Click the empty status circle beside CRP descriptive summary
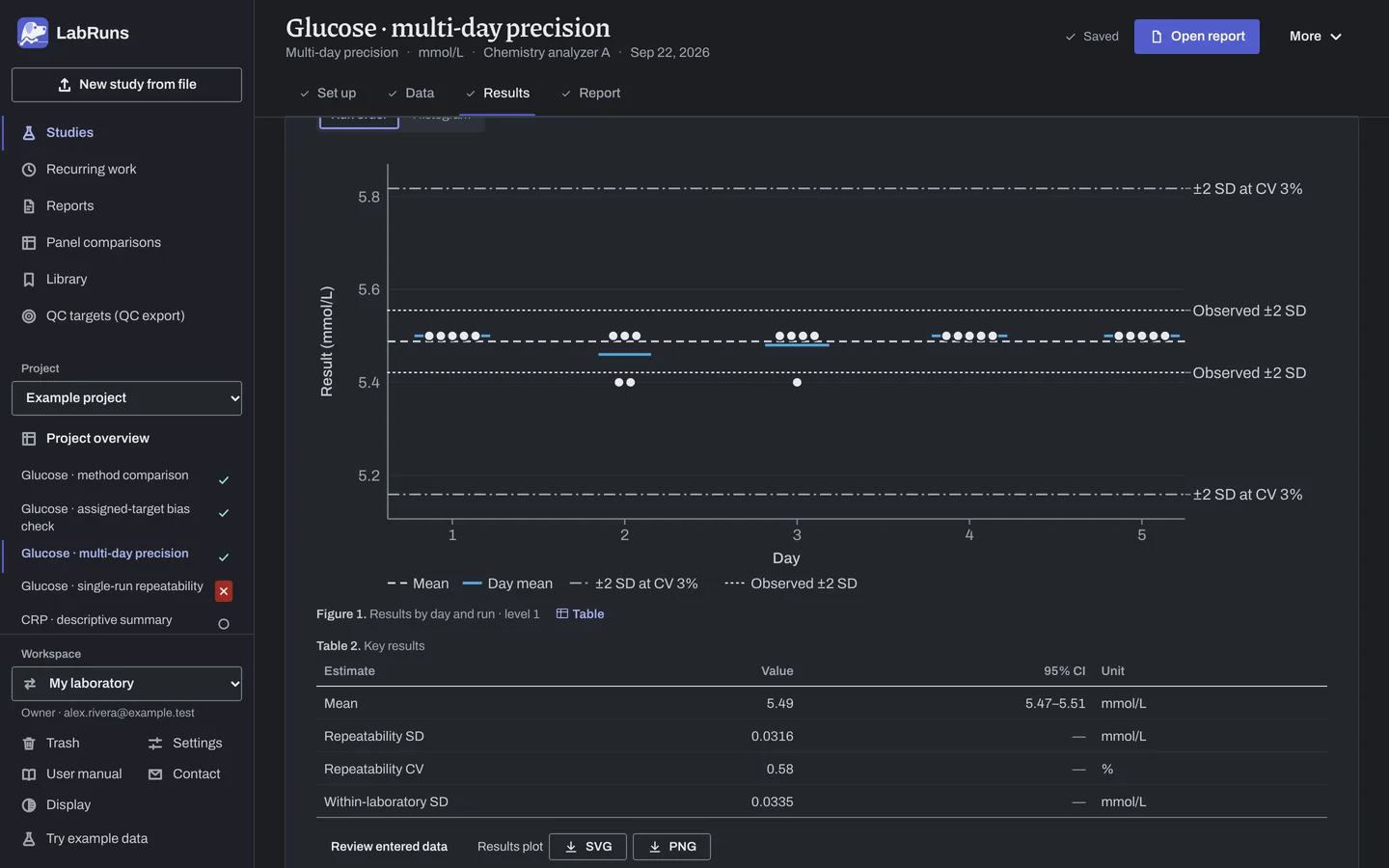This screenshot has width=1389, height=868. point(224,624)
